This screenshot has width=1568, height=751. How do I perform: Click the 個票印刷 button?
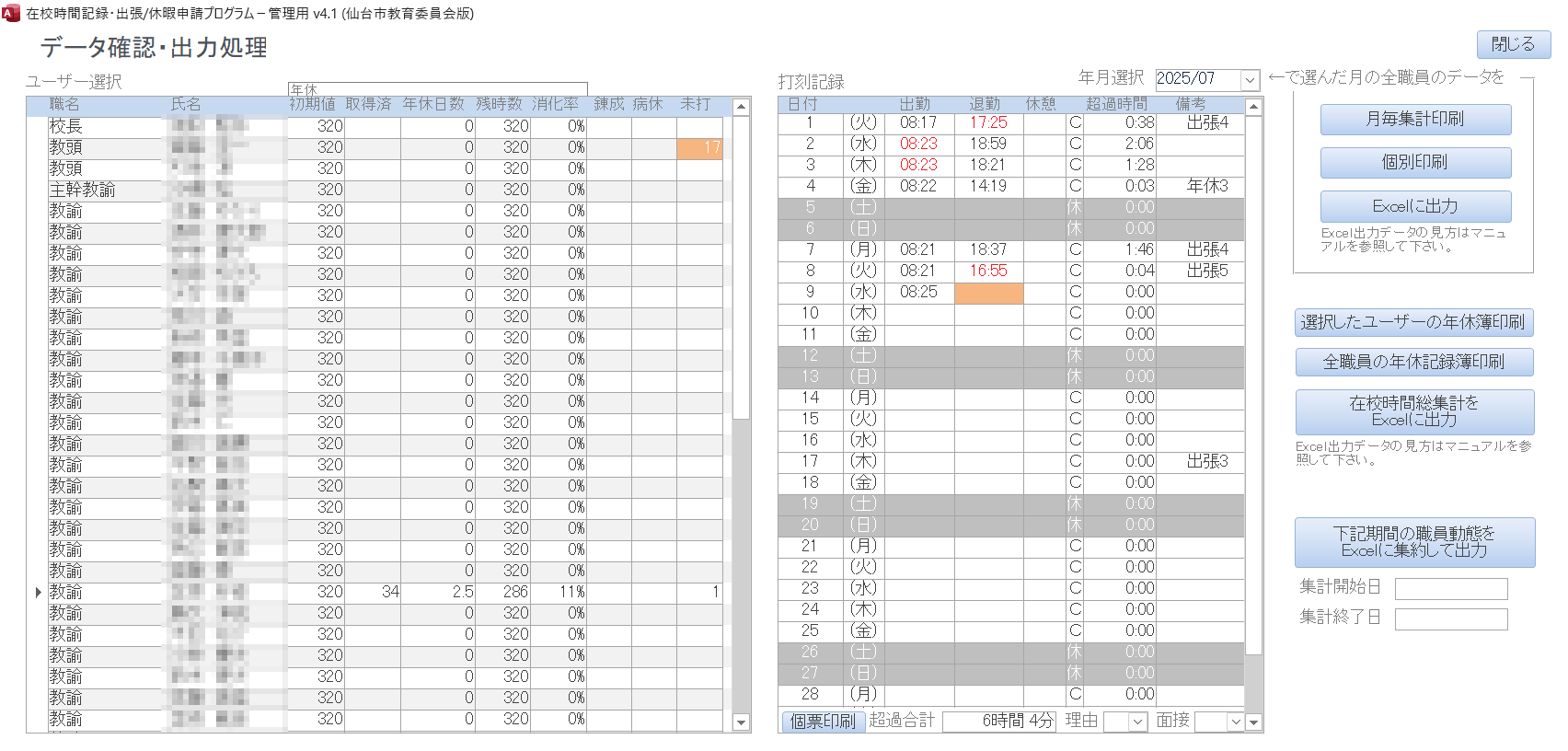point(823,722)
